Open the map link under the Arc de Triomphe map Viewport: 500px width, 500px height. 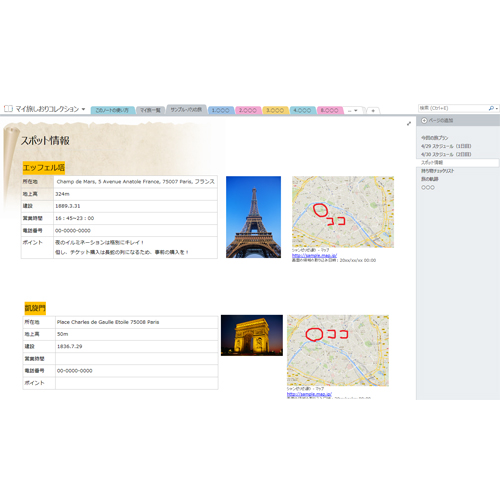pos(309,394)
